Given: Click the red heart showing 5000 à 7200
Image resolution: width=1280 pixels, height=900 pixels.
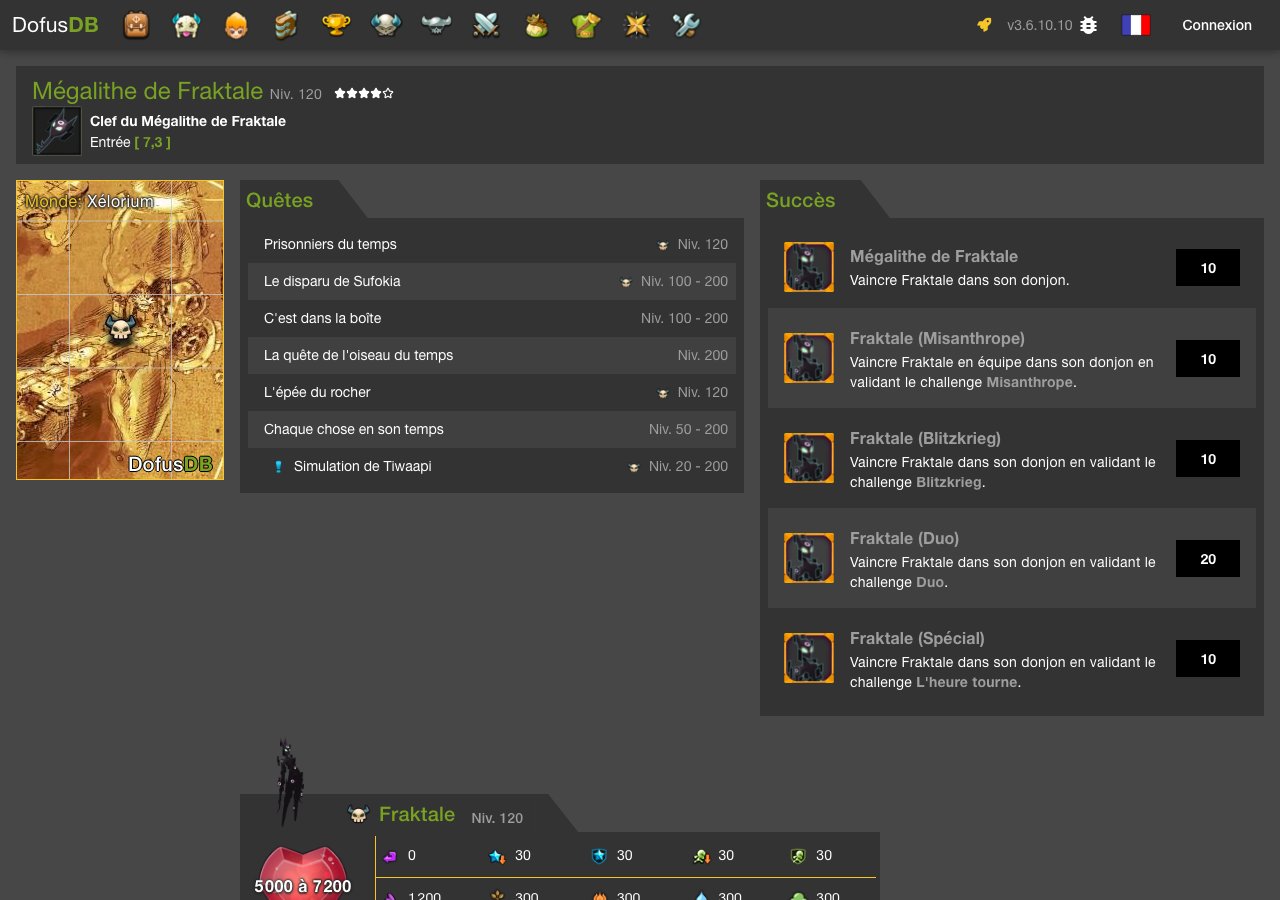Looking at the screenshot, I should click(302, 874).
